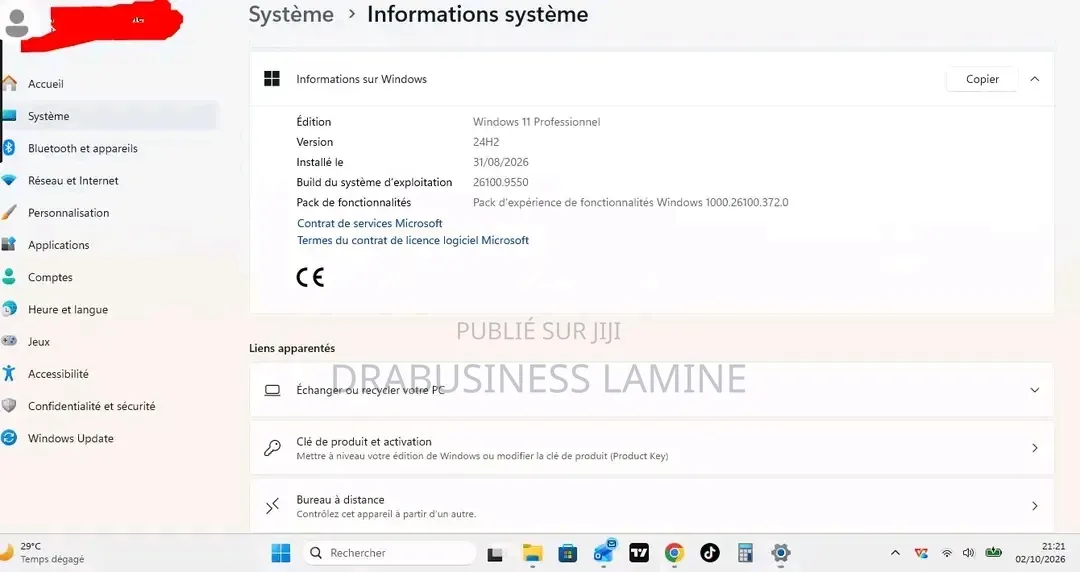
Task: Click the Bluetooth icon in sidebar
Action: point(9,147)
